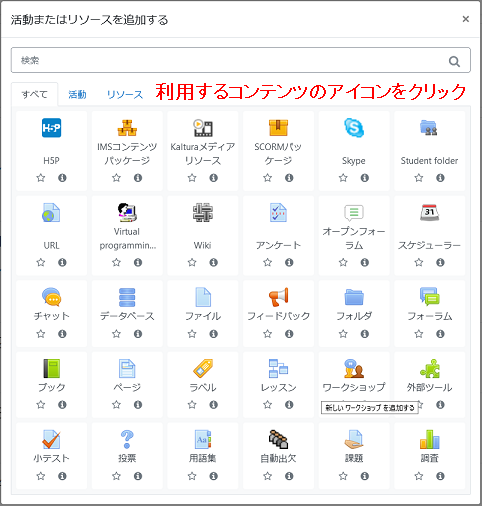Switch to the 活動 tab
The width and height of the screenshot is (482, 506).
[x=77, y=95]
